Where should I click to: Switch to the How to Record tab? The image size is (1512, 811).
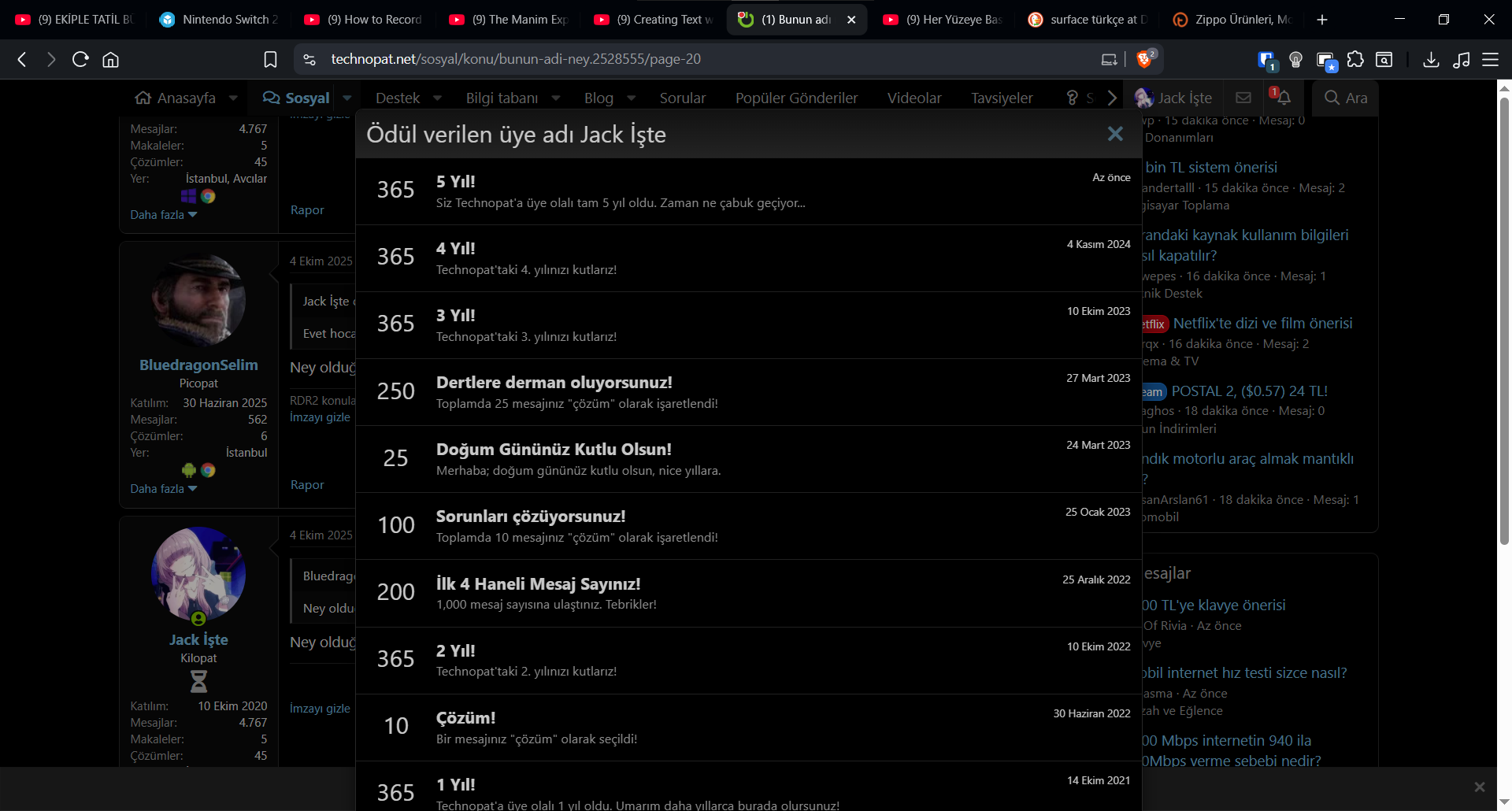click(363, 20)
